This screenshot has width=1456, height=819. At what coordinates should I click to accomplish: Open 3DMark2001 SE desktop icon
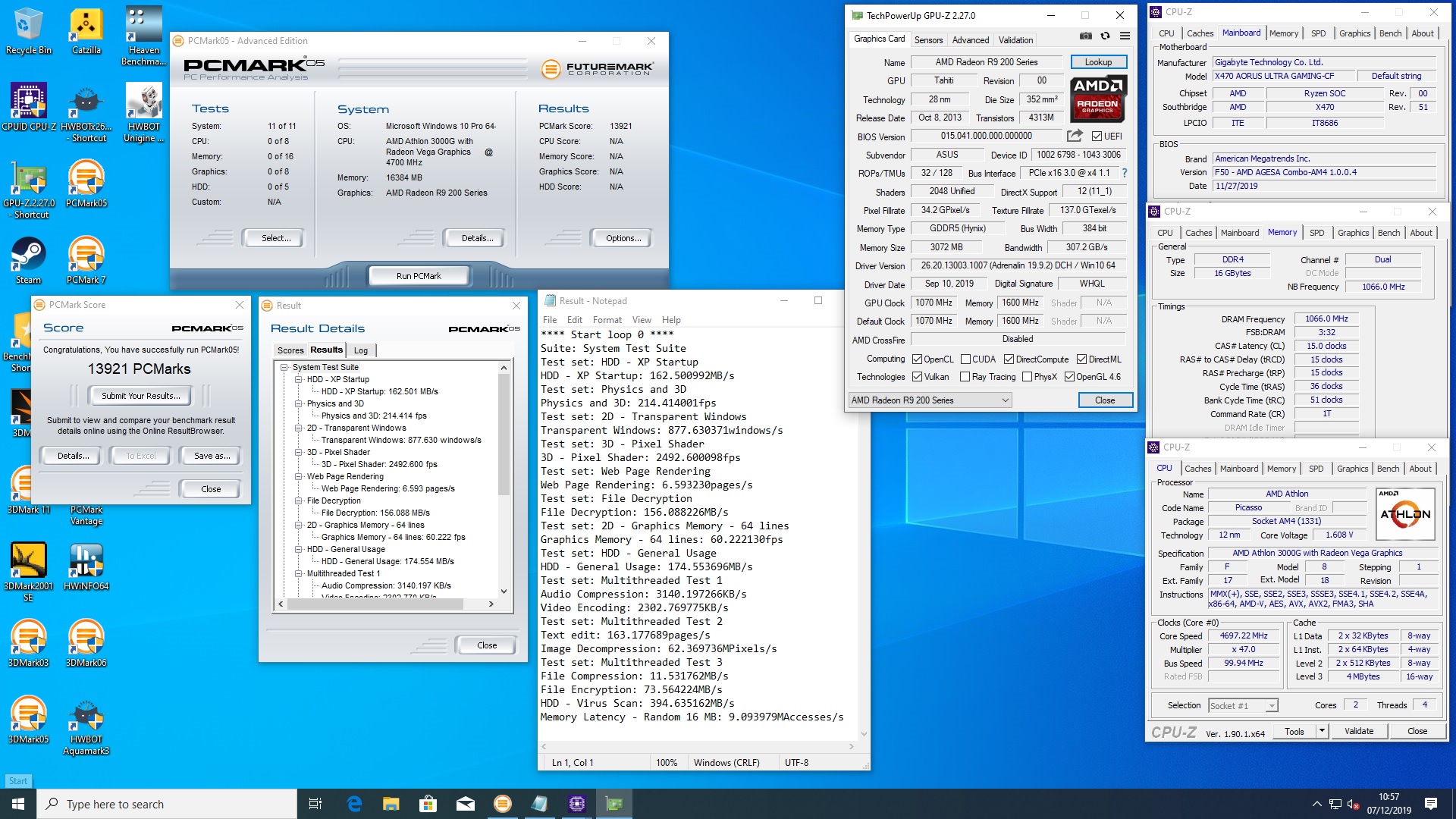coord(28,573)
